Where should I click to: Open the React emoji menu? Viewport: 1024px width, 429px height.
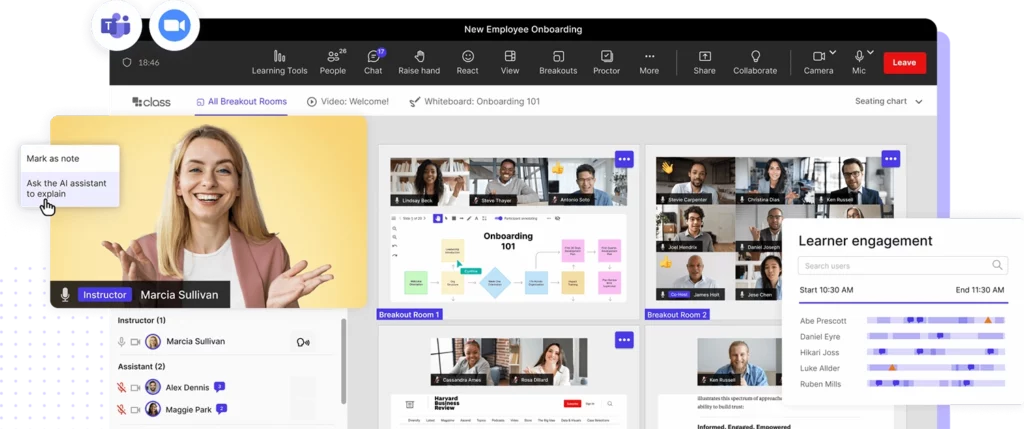click(467, 62)
